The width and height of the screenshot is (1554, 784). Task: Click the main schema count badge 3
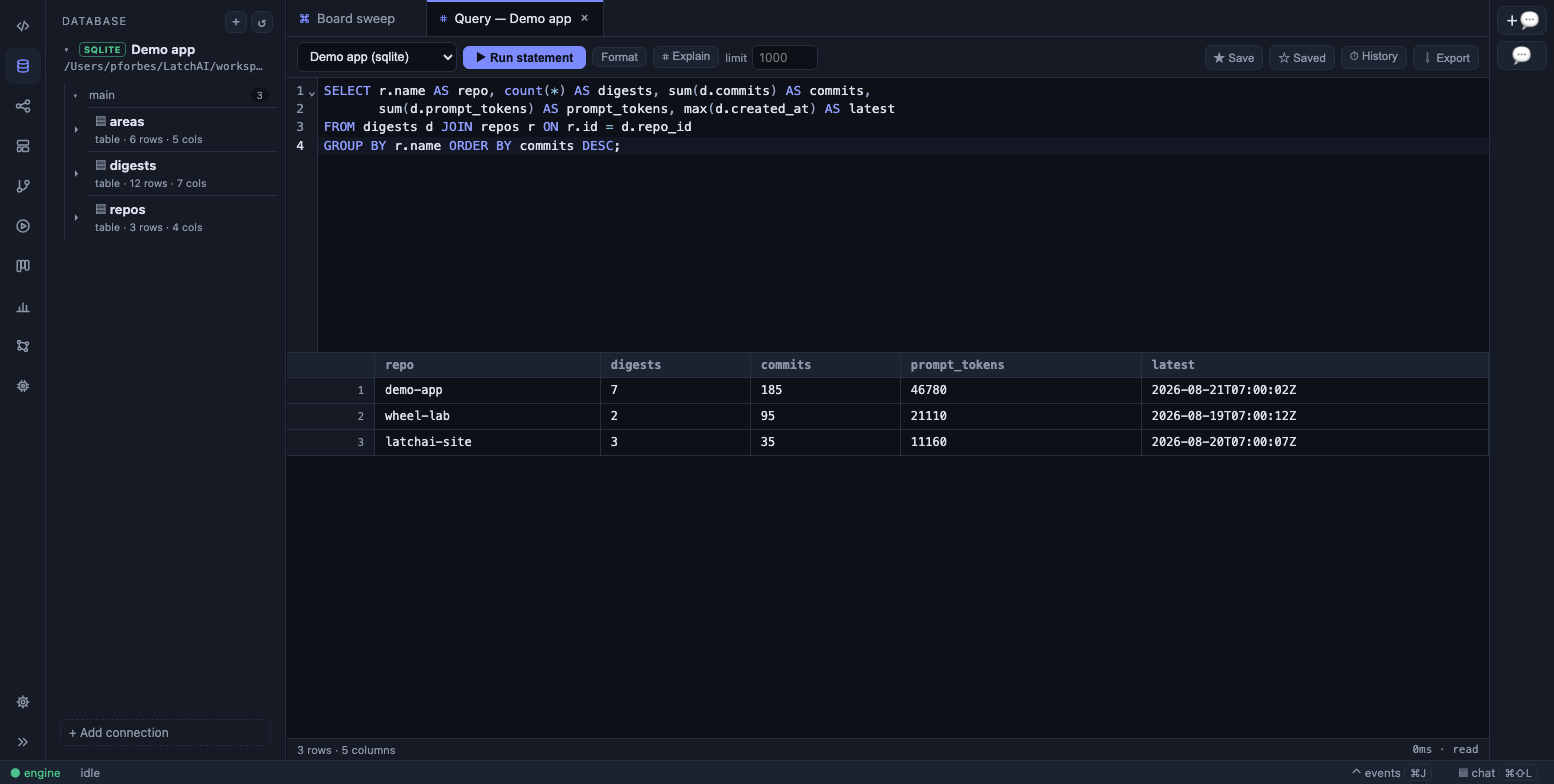tap(260, 95)
